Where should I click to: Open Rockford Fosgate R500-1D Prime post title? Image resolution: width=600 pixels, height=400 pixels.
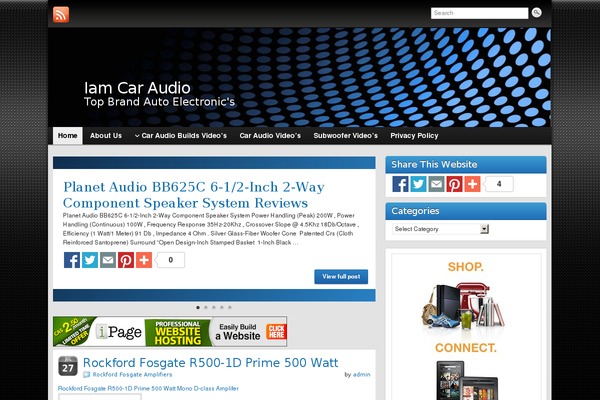point(210,362)
